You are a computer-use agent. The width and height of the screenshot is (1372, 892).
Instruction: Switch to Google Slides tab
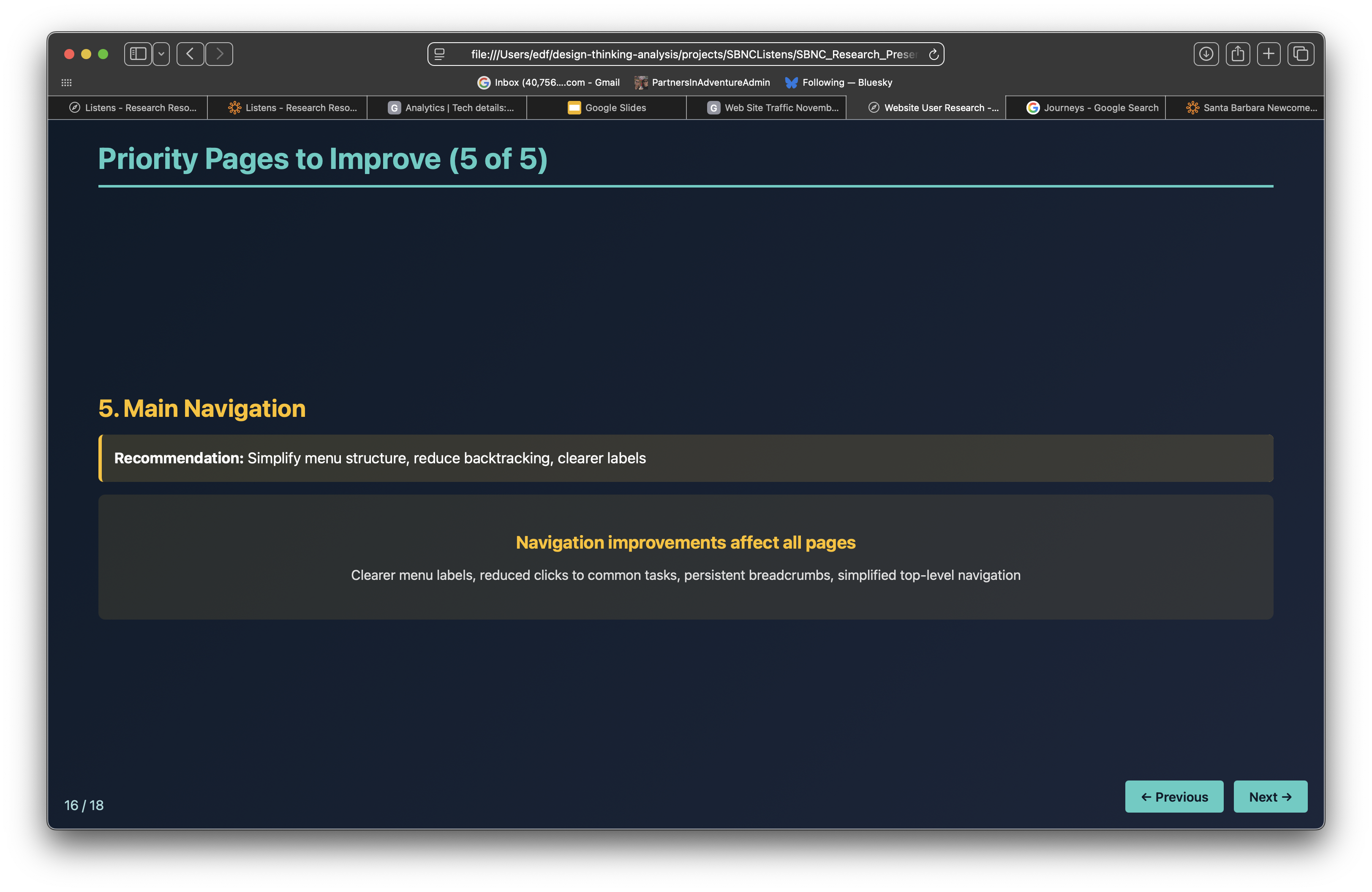click(607, 108)
